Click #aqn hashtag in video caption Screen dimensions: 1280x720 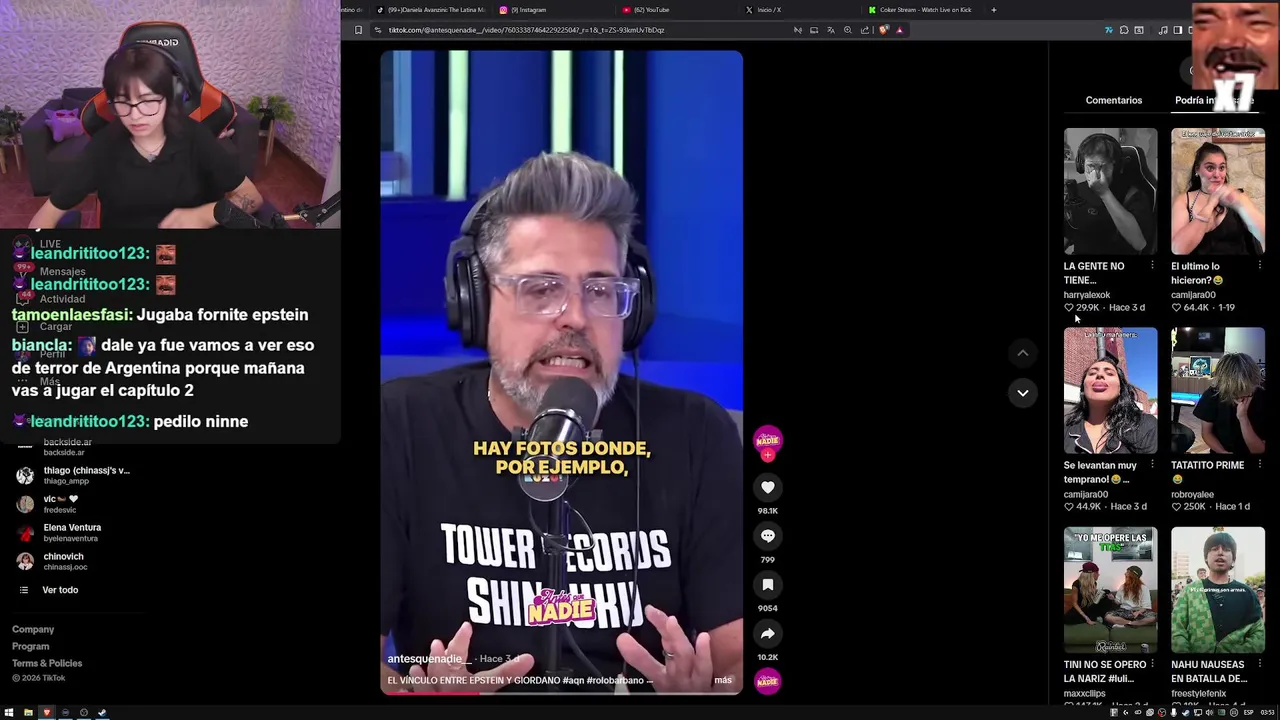pyautogui.click(x=573, y=680)
